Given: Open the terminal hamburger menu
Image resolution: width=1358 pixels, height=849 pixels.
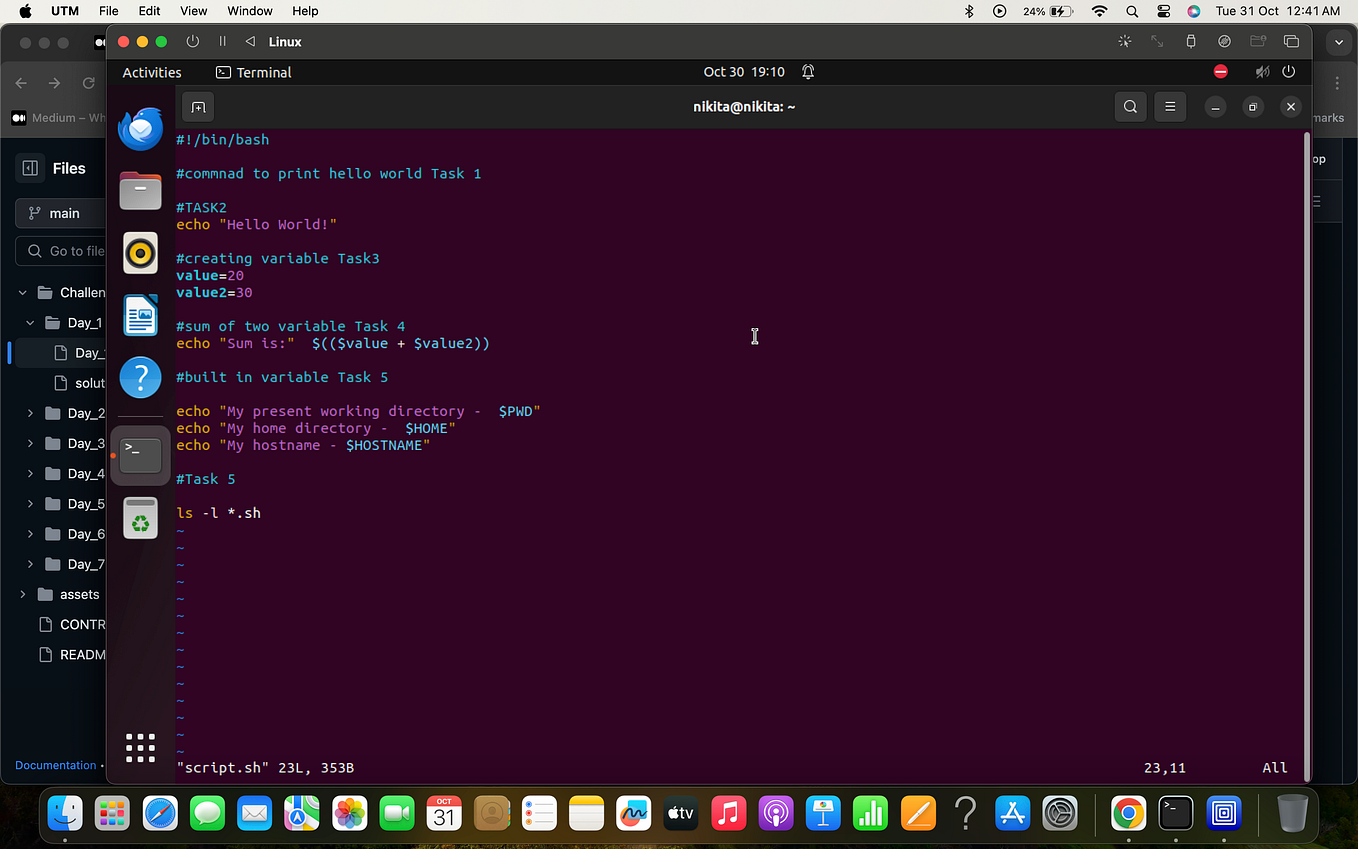Looking at the screenshot, I should [x=1170, y=106].
